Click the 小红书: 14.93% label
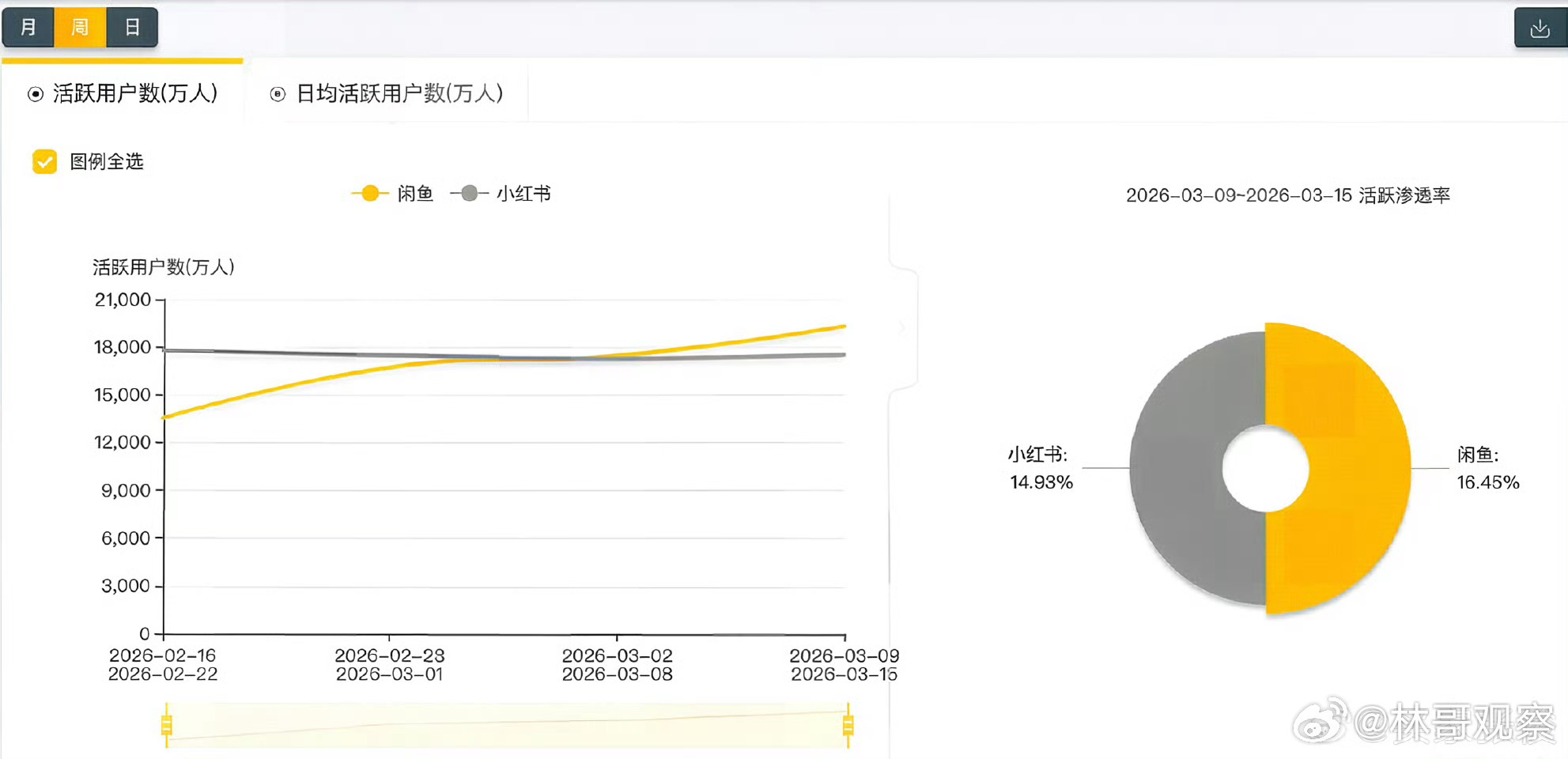Viewport: 1568px width, 759px height. coord(1039,468)
